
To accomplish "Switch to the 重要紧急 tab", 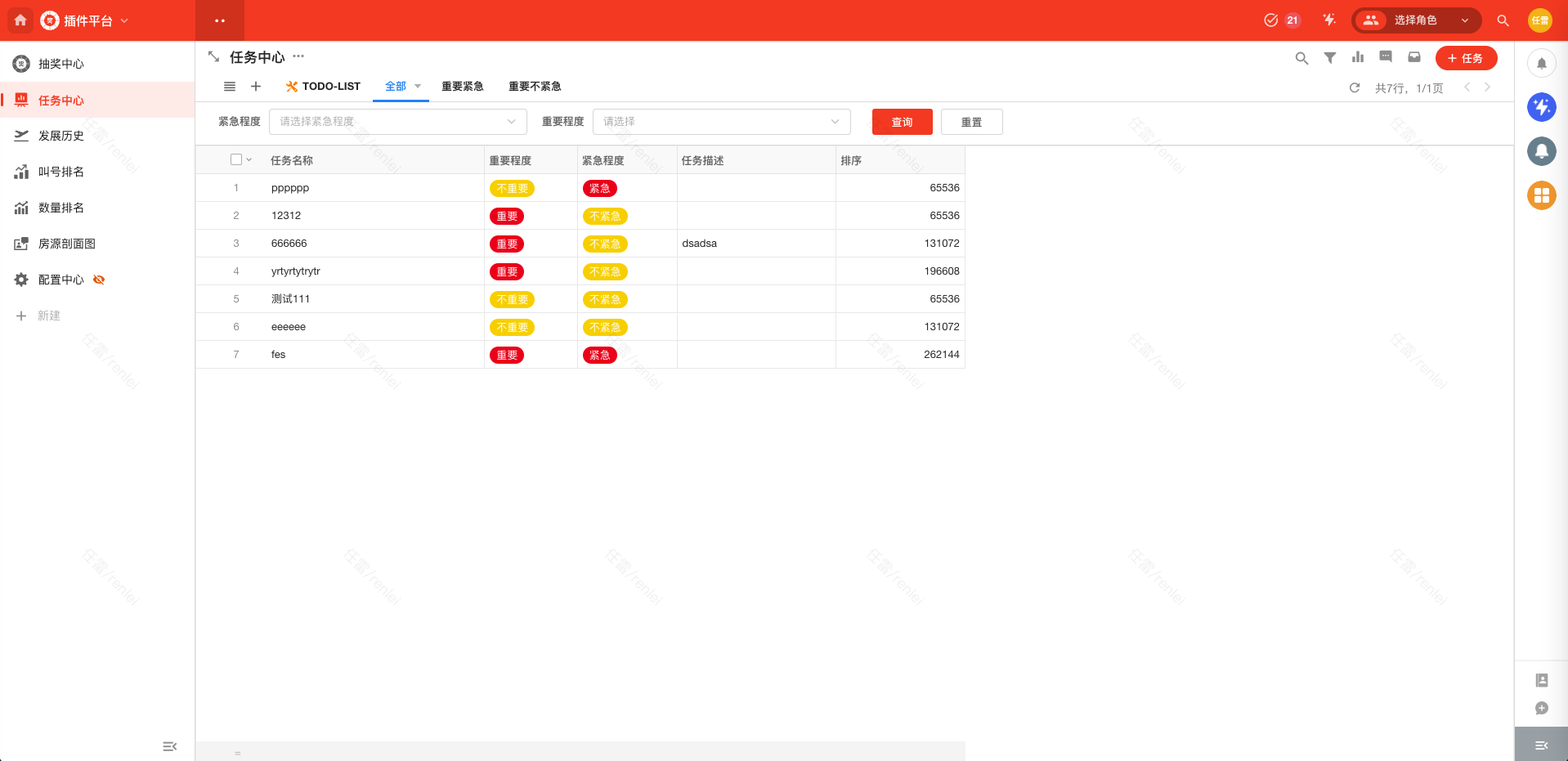I will pyautogui.click(x=462, y=87).
